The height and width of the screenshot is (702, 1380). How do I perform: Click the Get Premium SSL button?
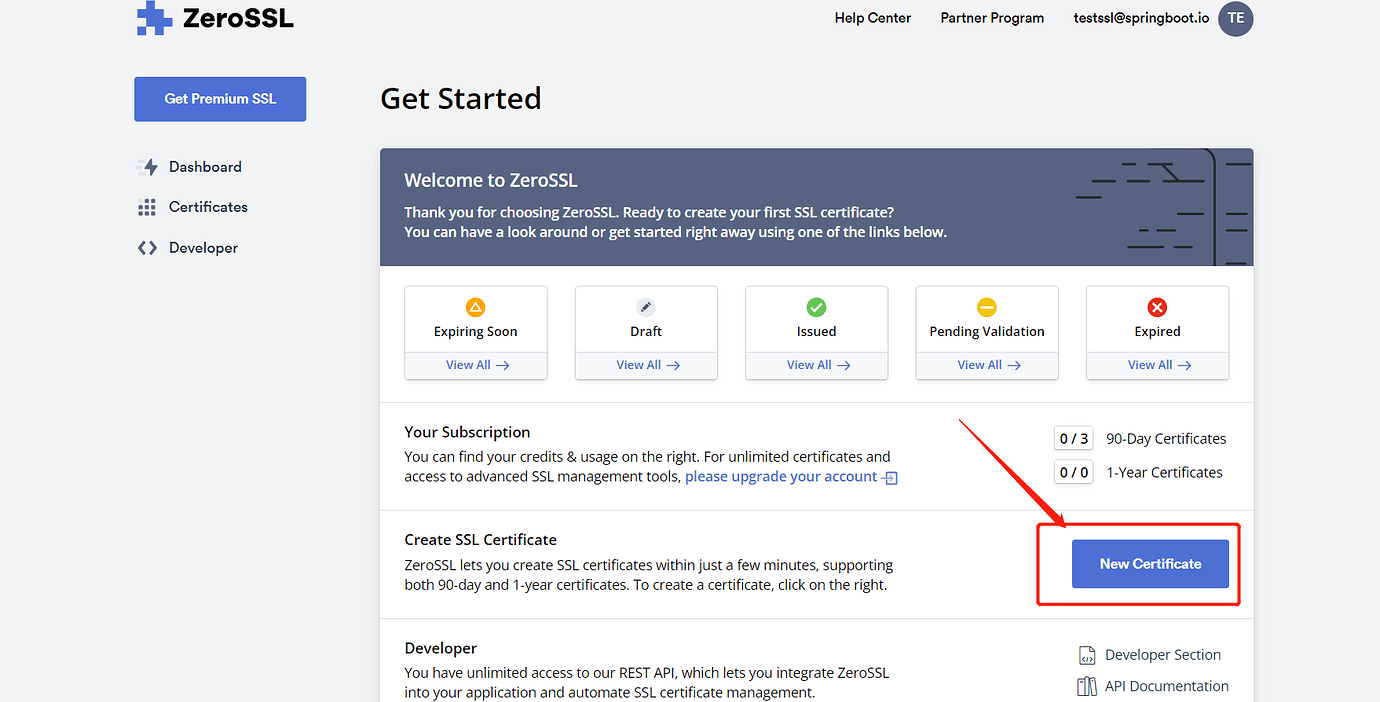pos(220,99)
